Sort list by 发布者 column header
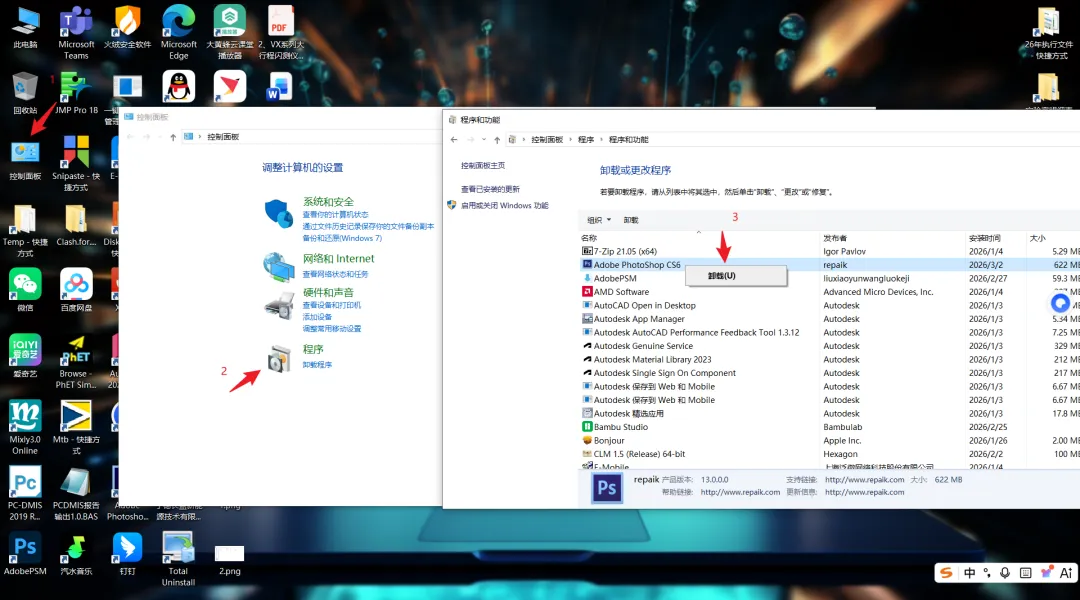This screenshot has width=1080, height=600. (892, 238)
